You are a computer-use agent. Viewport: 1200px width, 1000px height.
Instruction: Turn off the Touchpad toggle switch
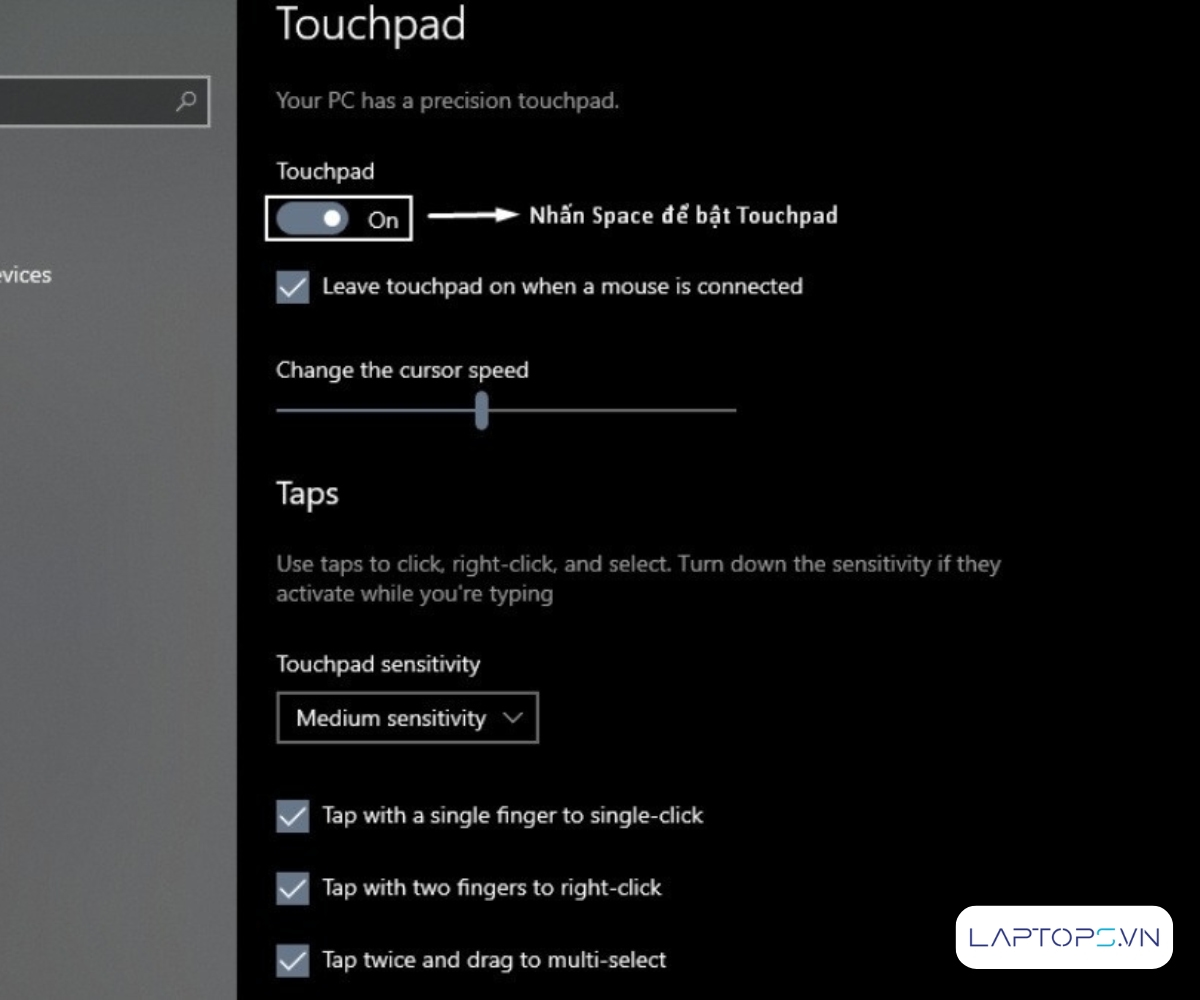312,219
